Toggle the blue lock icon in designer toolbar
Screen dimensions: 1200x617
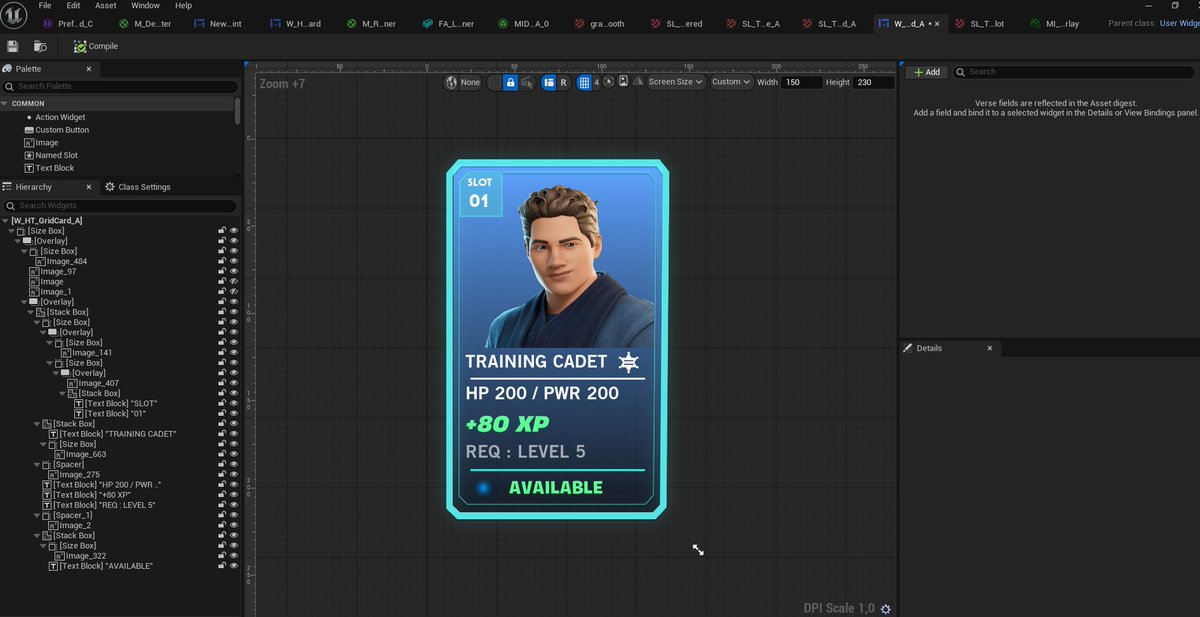(510, 82)
